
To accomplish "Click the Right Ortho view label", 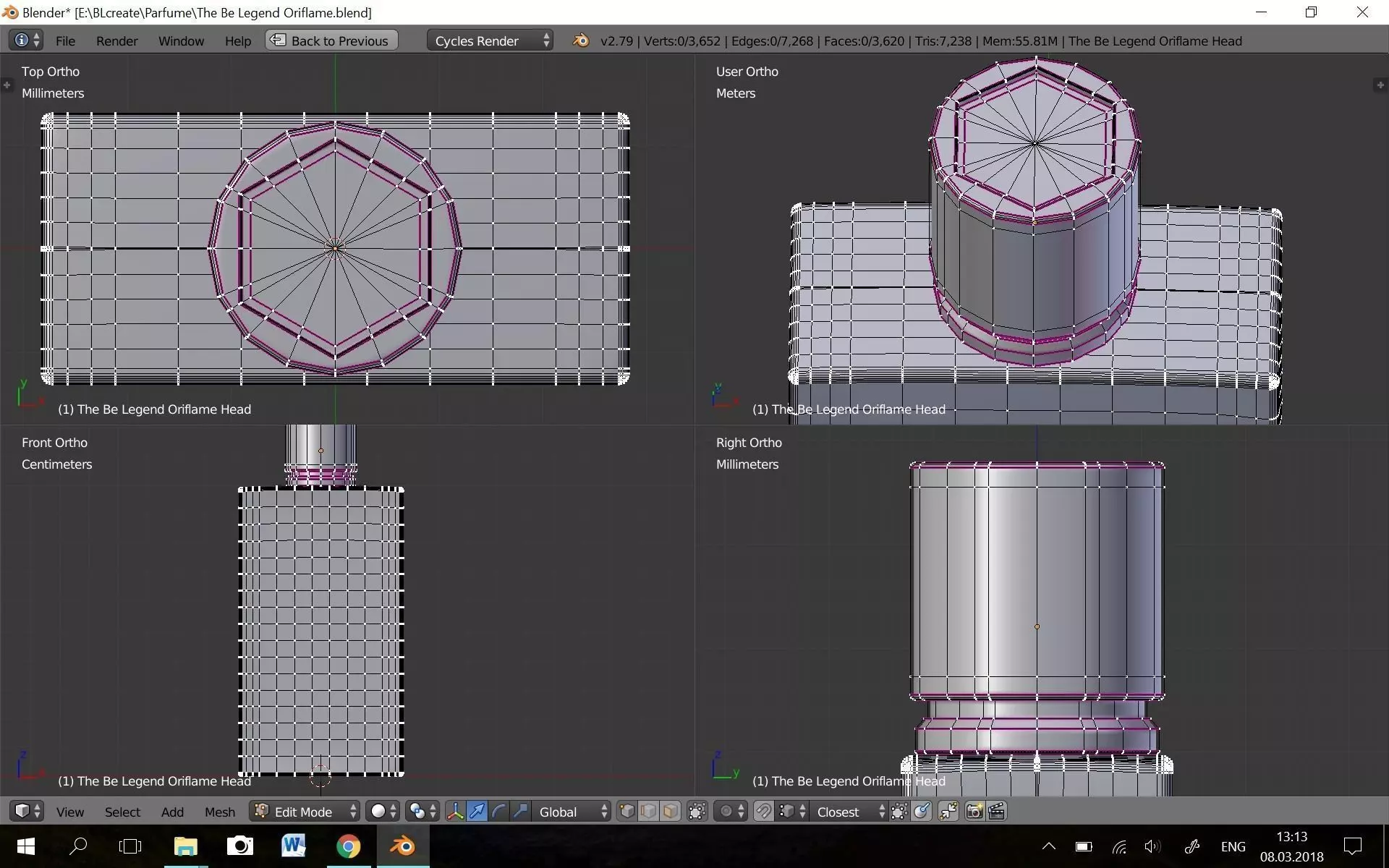I will click(749, 443).
